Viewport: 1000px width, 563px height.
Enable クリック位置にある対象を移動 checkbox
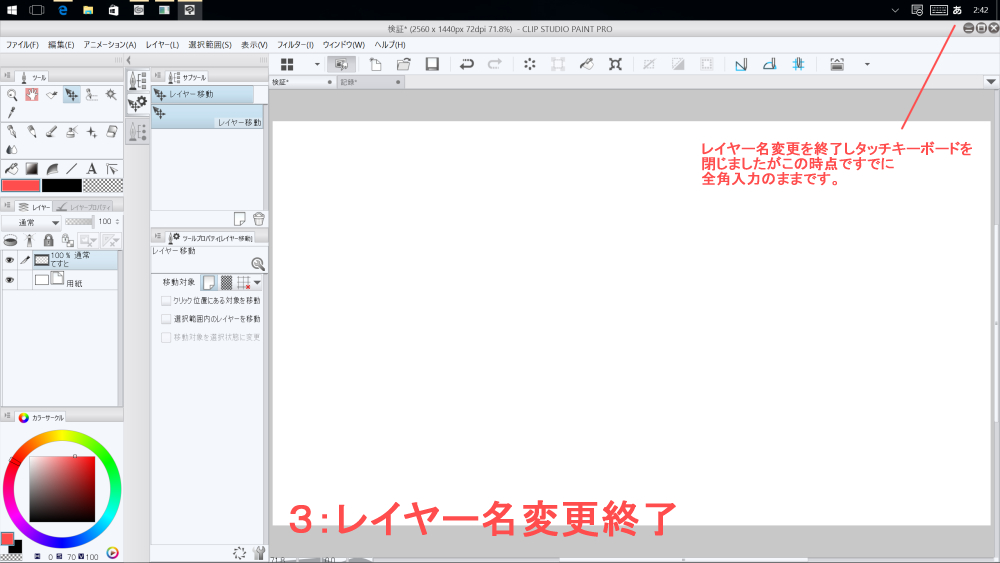coord(166,300)
